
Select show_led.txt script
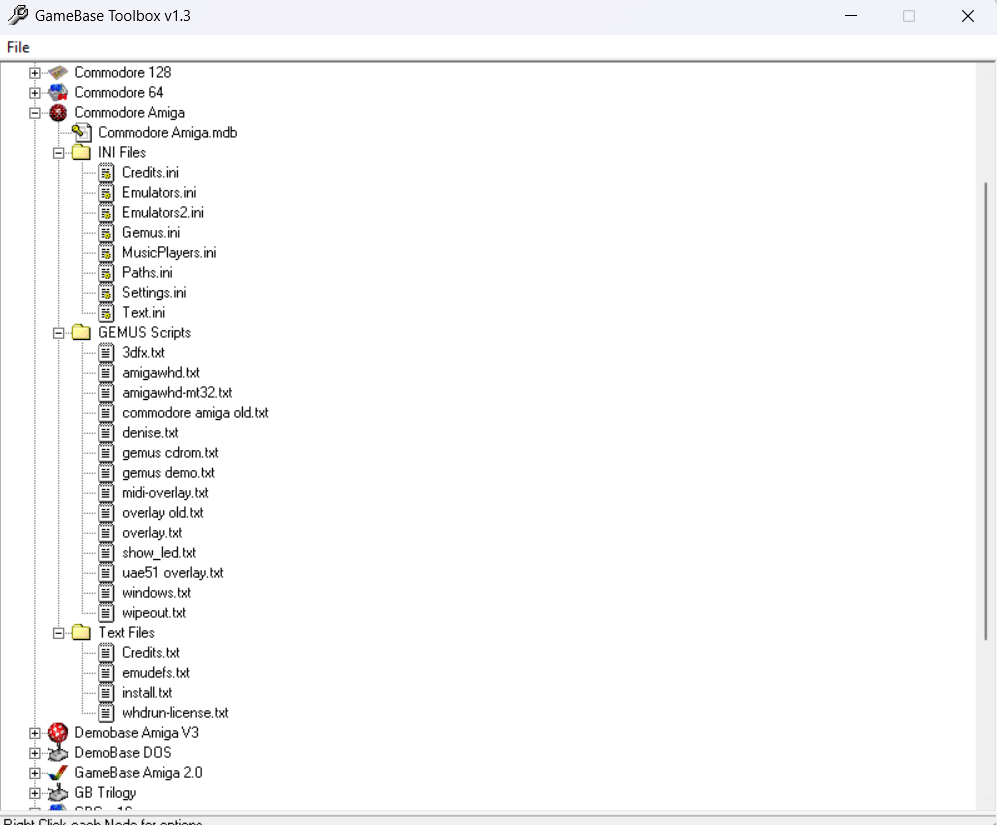pyautogui.click(x=159, y=553)
